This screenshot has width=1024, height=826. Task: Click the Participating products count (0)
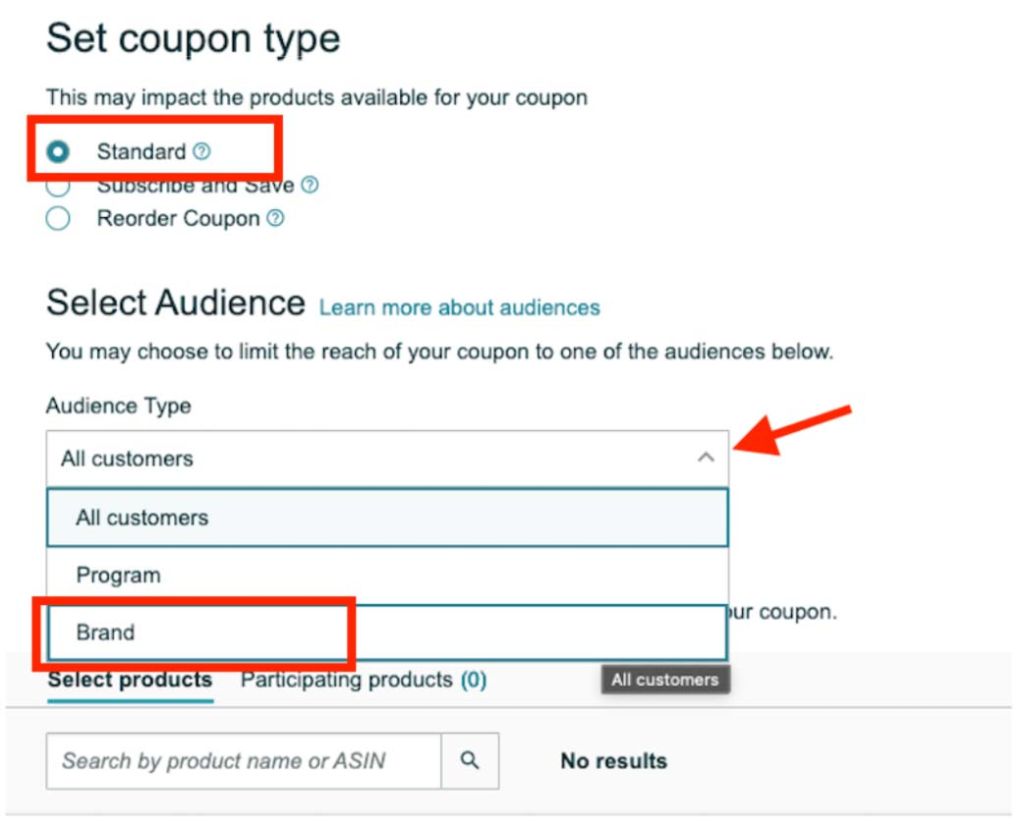pyautogui.click(x=473, y=680)
